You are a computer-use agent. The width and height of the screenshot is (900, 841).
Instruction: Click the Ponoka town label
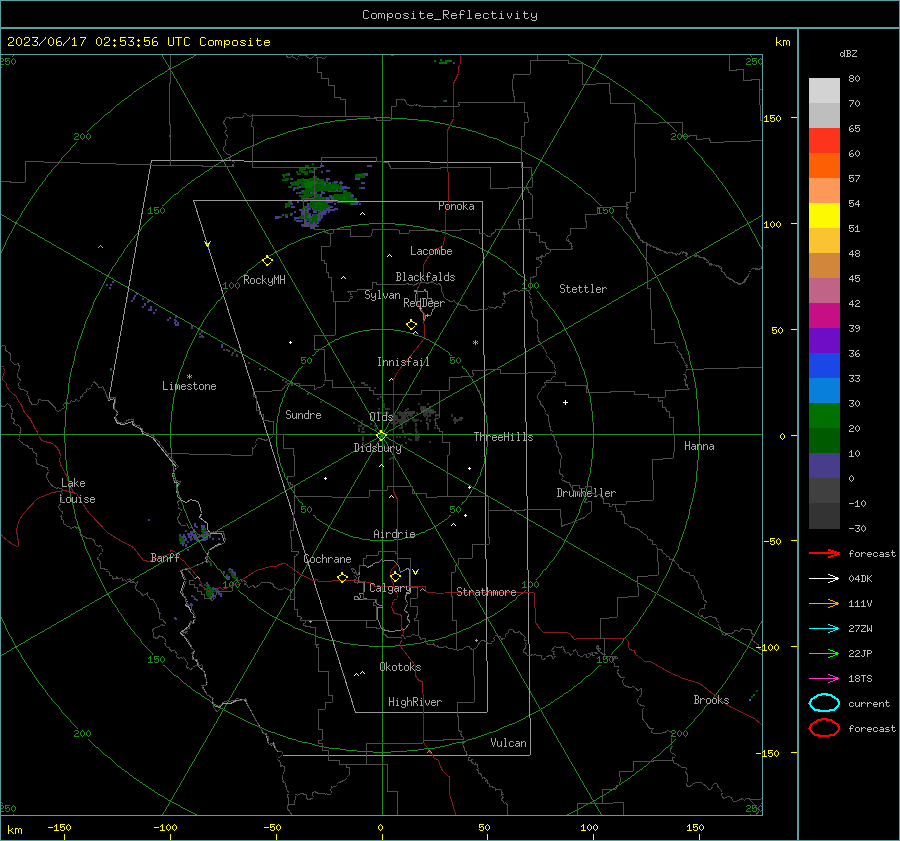tap(456, 206)
